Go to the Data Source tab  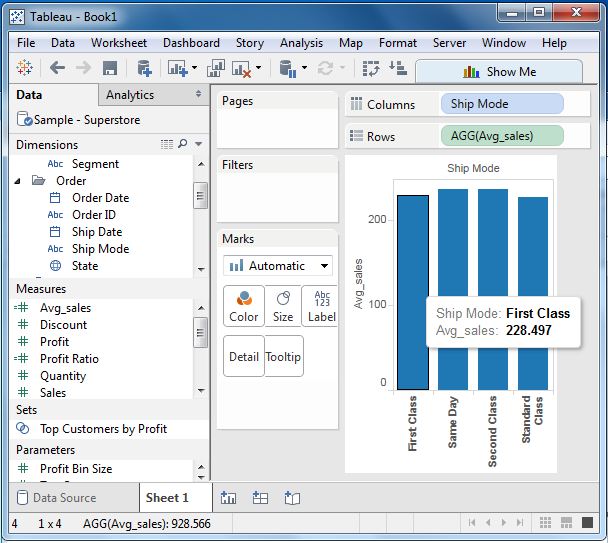[64, 497]
